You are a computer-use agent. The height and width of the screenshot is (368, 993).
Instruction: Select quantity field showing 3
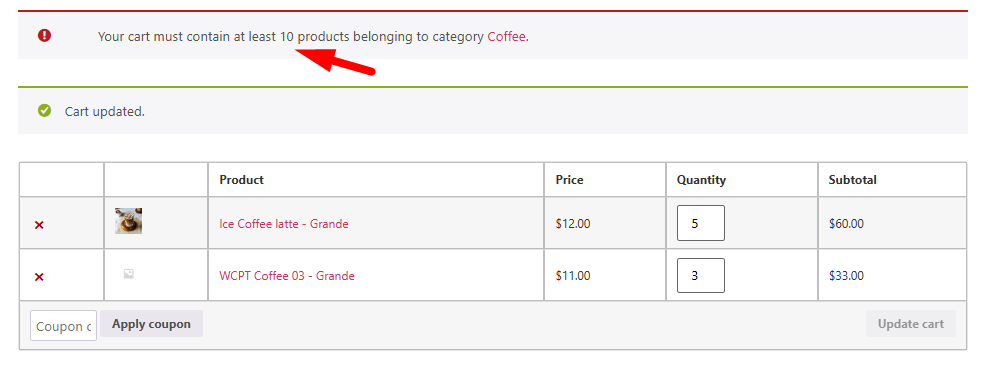pos(701,276)
